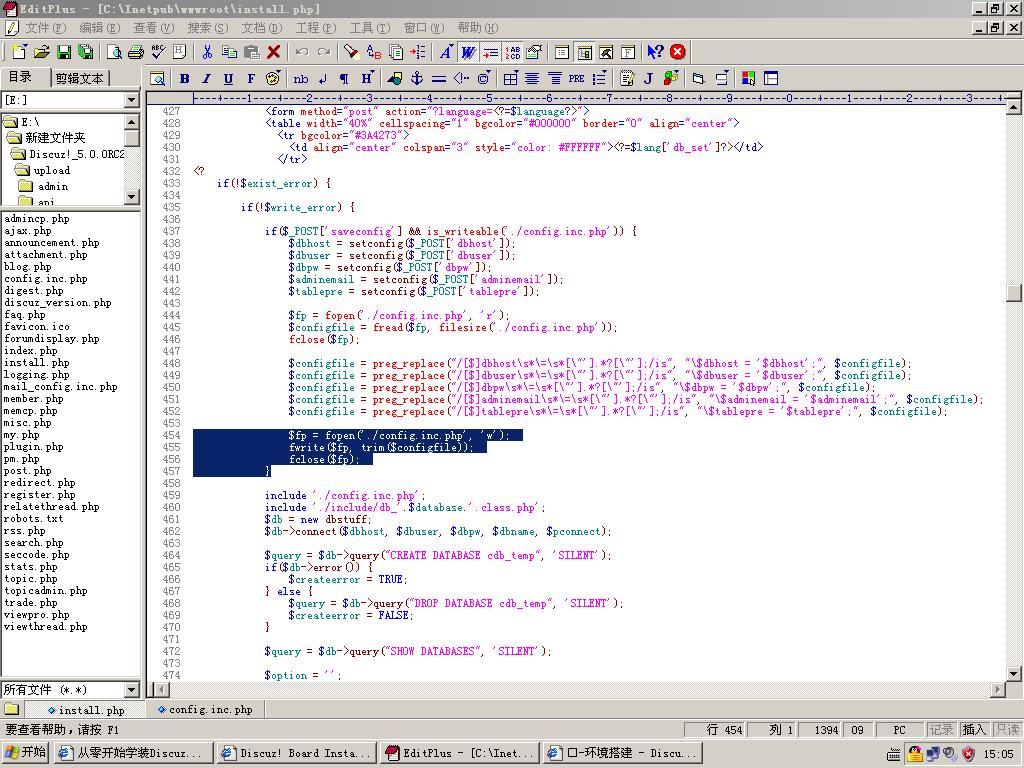Open the heading H tag dropdown
Screen dimensions: 1024x768
click(x=367, y=78)
